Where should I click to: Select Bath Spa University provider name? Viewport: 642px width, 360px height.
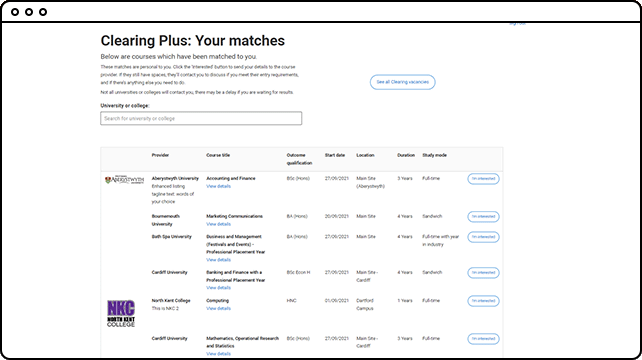[172, 237]
